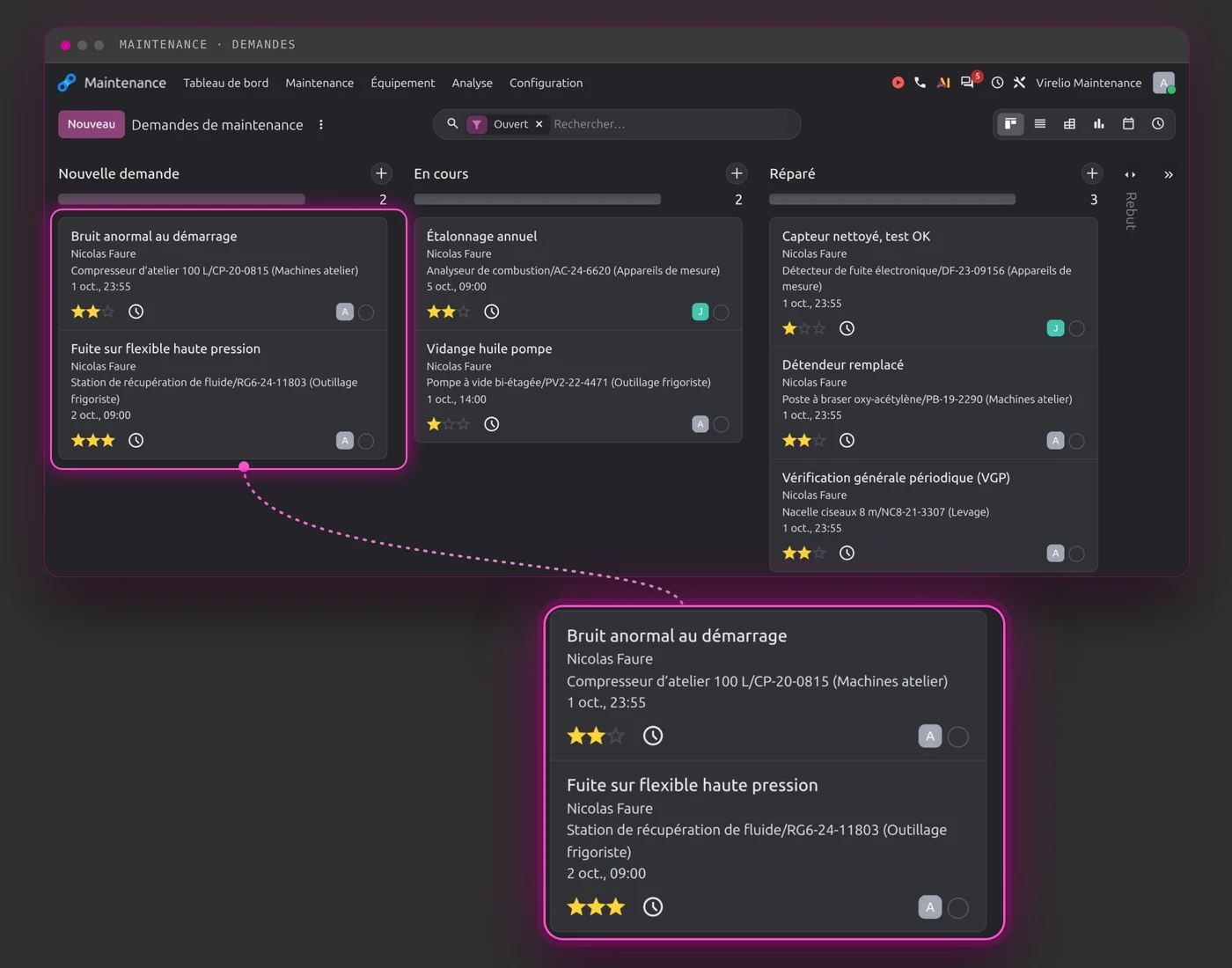
Task: Add a card in Nouvelle demande column
Action: tap(381, 173)
